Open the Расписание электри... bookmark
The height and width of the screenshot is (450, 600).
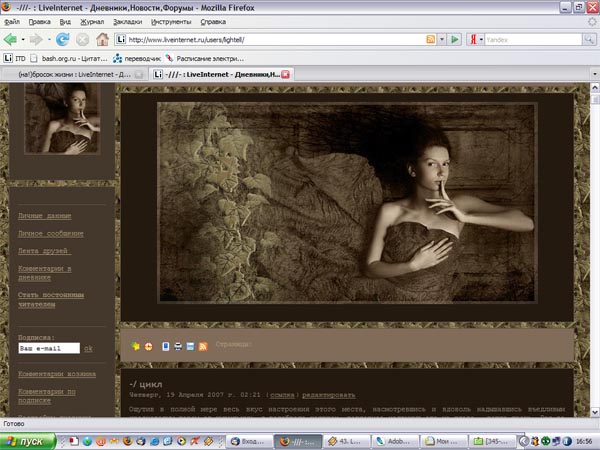click(x=204, y=59)
